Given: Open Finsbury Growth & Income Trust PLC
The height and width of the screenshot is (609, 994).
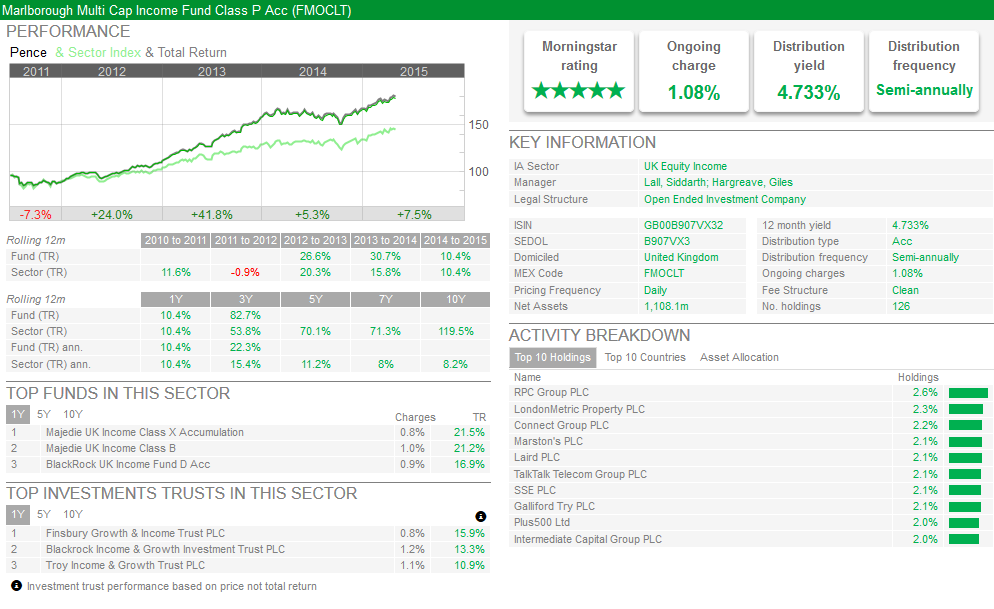Looking at the screenshot, I should pyautogui.click(x=135, y=534).
